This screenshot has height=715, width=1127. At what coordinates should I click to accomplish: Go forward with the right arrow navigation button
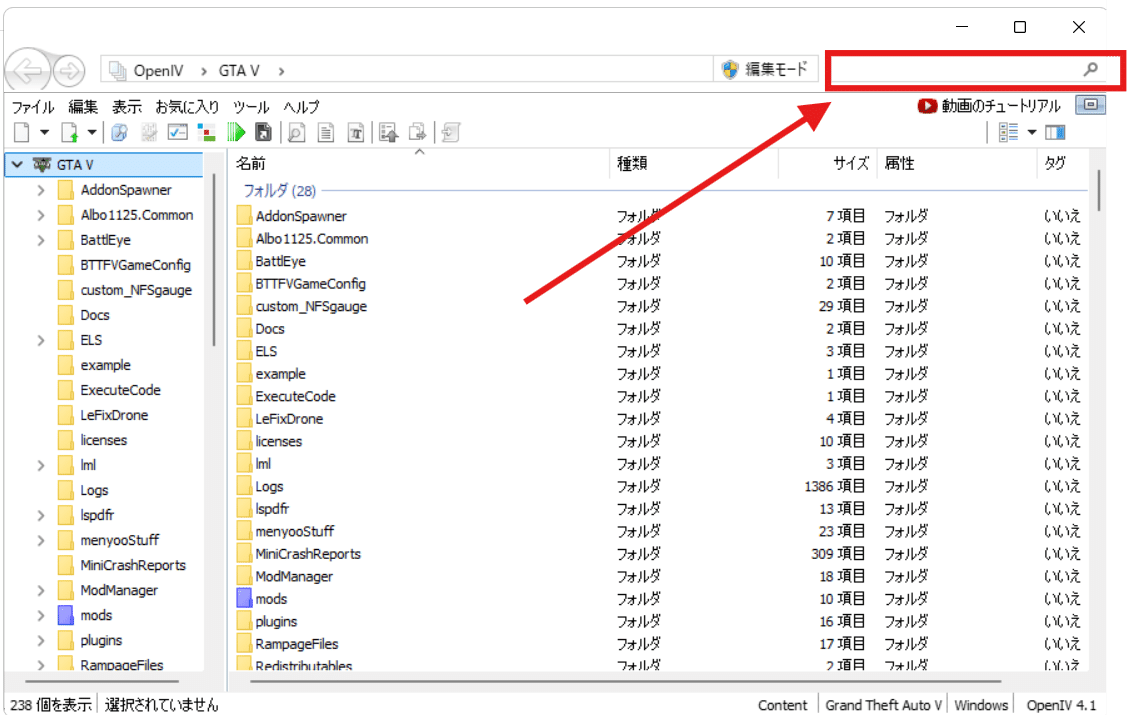tap(70, 70)
